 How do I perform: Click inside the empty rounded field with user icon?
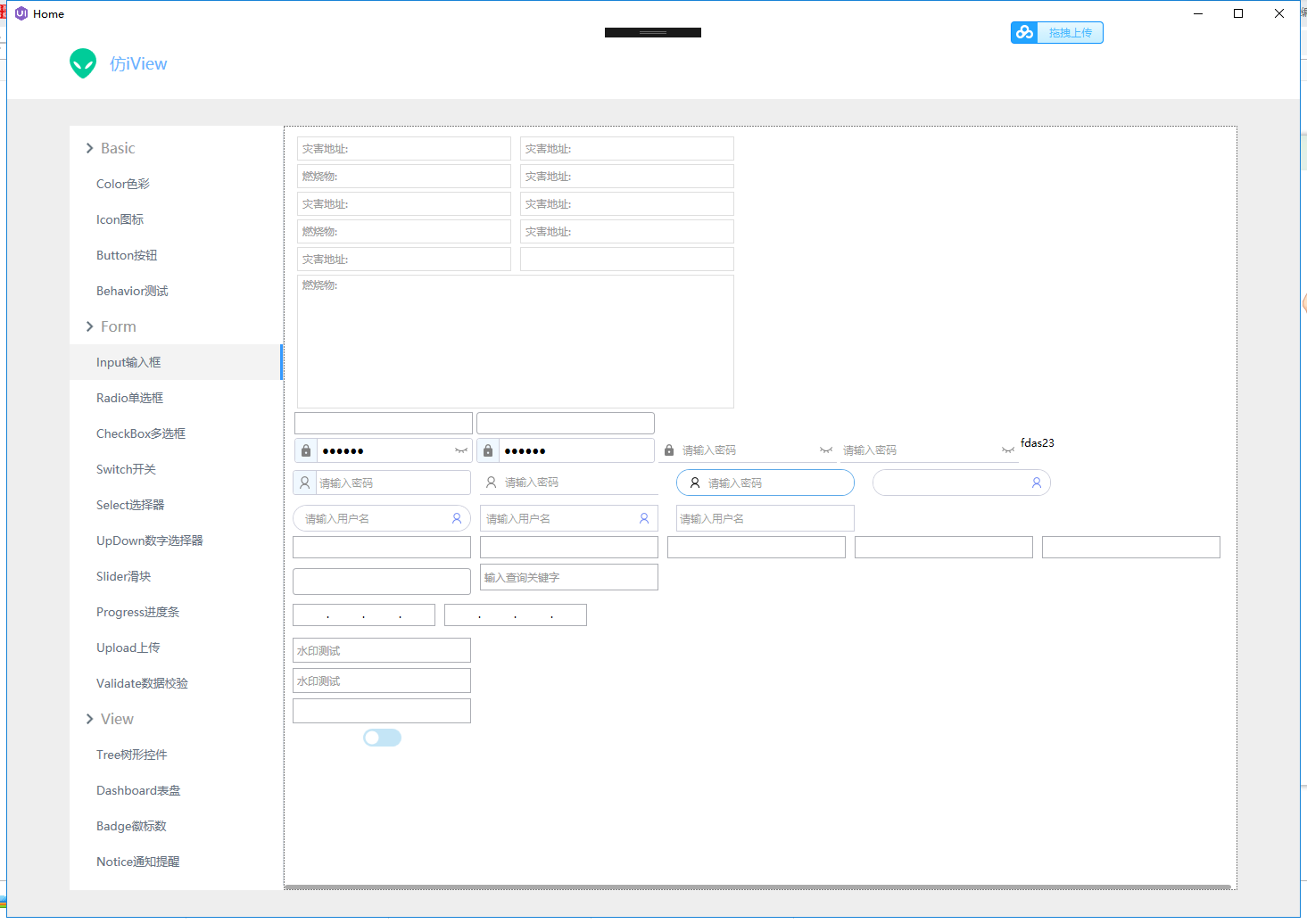(x=962, y=483)
